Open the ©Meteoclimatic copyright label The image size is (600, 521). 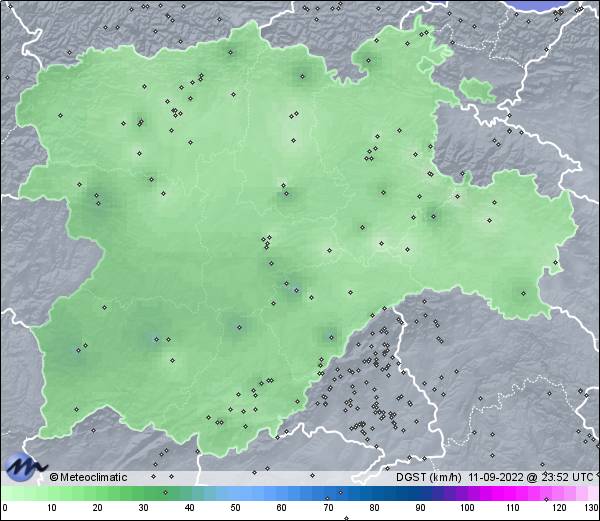pyautogui.click(x=88, y=477)
